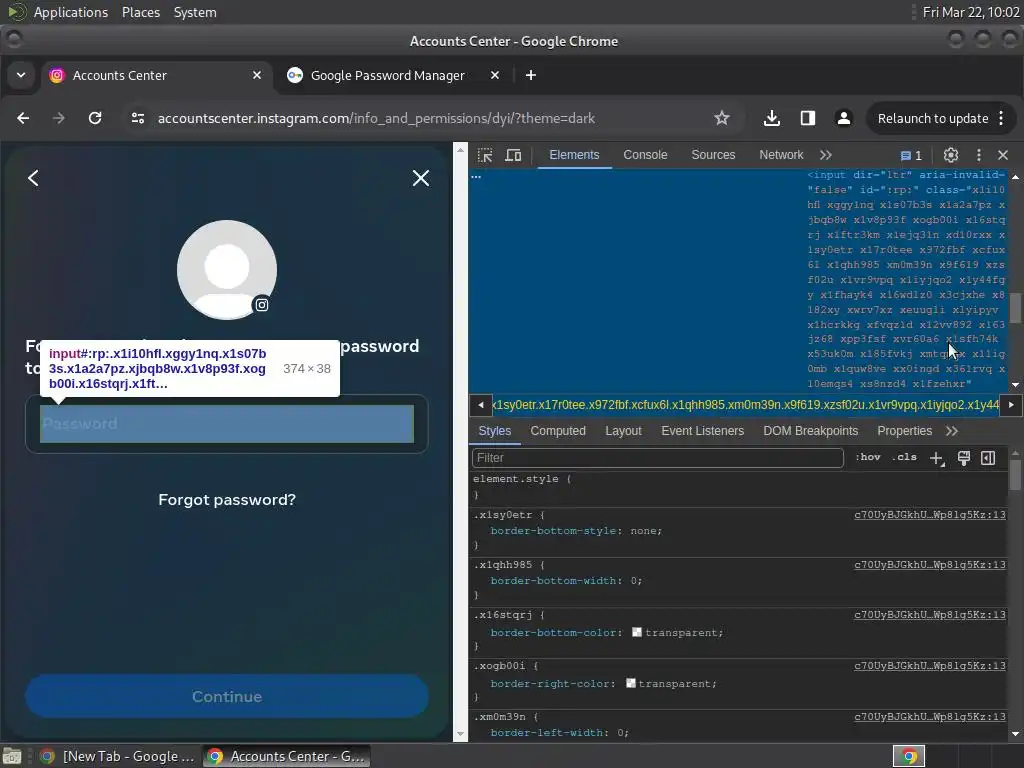
Task: Open the Properties tab
Action: [904, 431]
